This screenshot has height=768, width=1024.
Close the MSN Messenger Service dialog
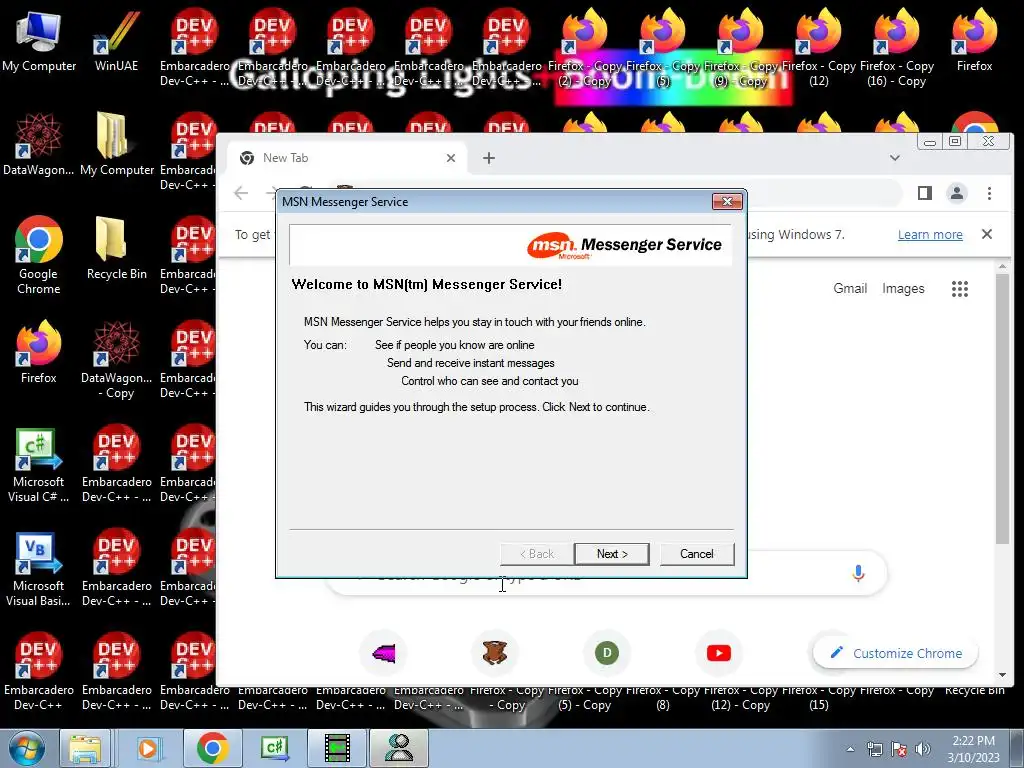pos(727,202)
